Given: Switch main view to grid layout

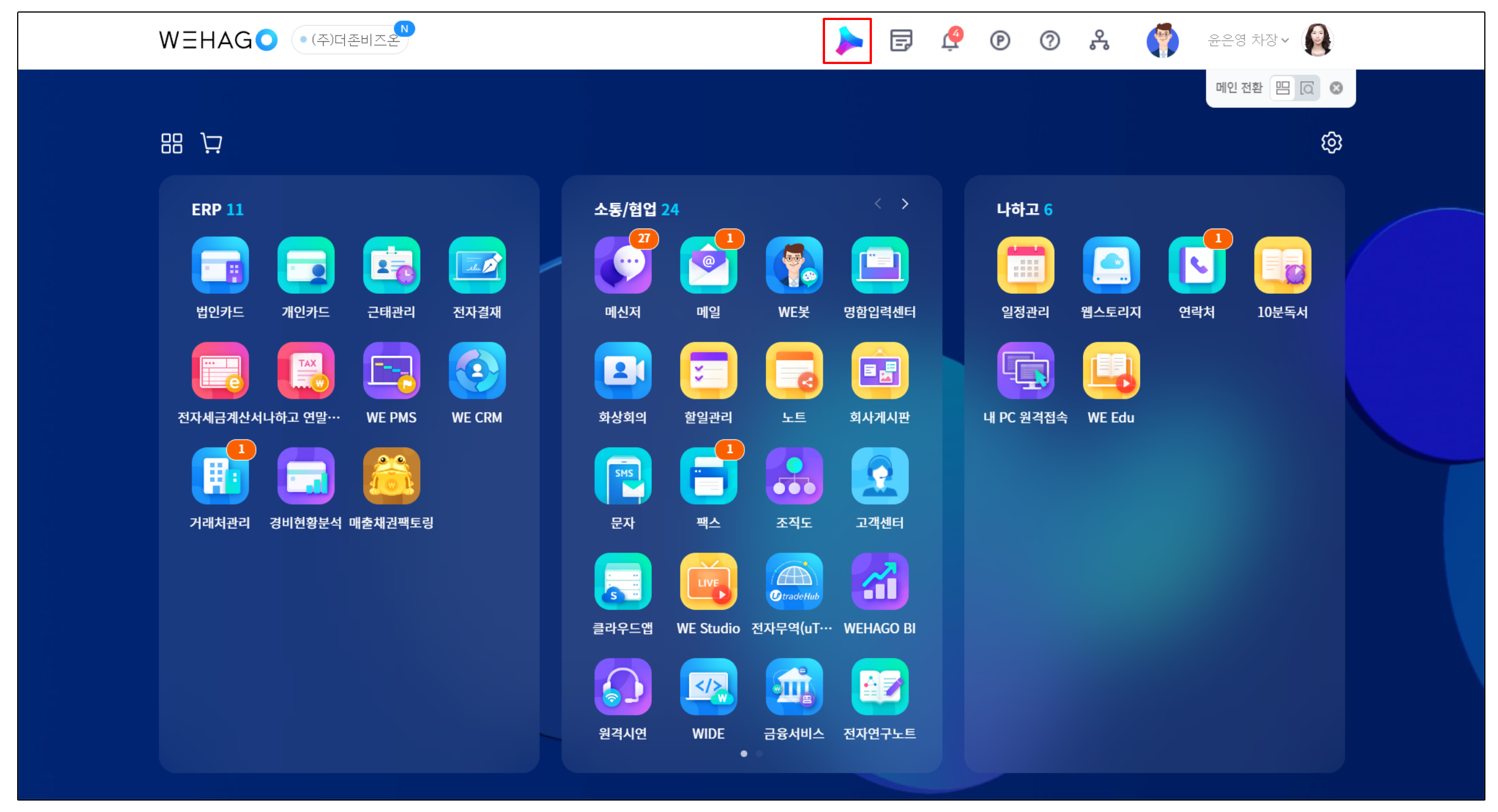Looking at the screenshot, I should 1282,89.
